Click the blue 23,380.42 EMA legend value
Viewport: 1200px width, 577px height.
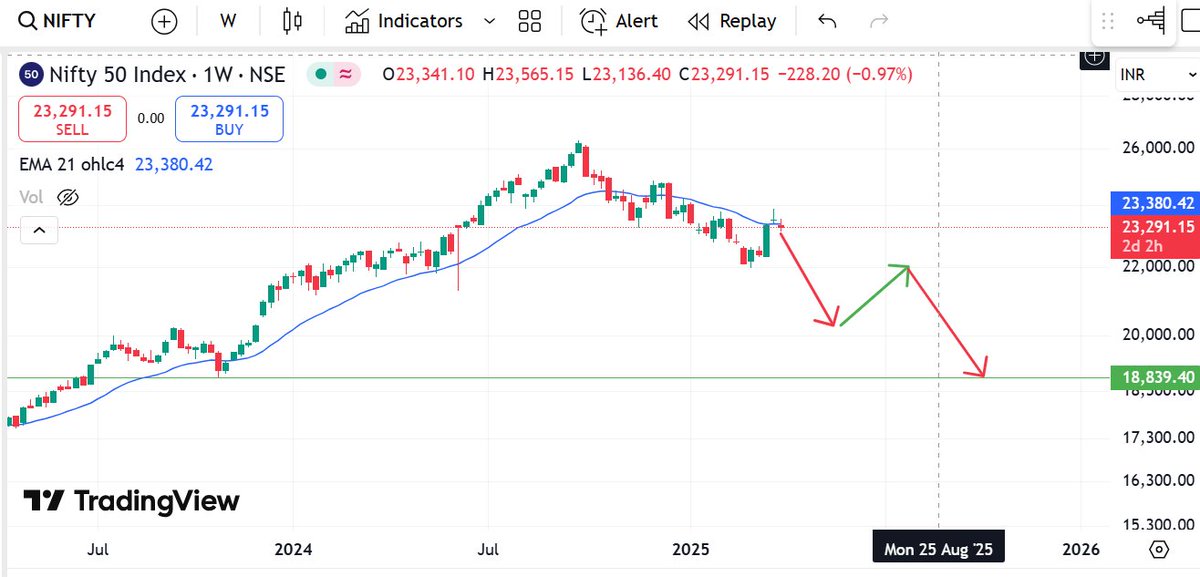(x=174, y=164)
